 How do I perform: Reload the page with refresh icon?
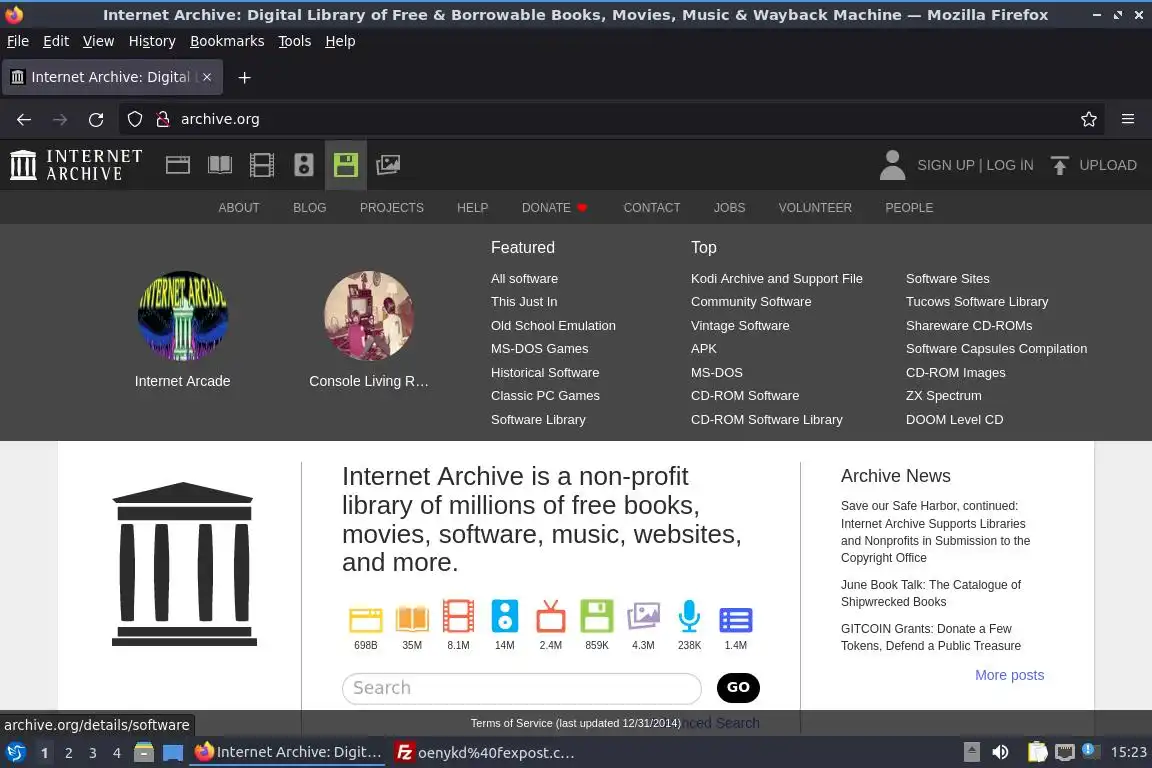click(96, 119)
